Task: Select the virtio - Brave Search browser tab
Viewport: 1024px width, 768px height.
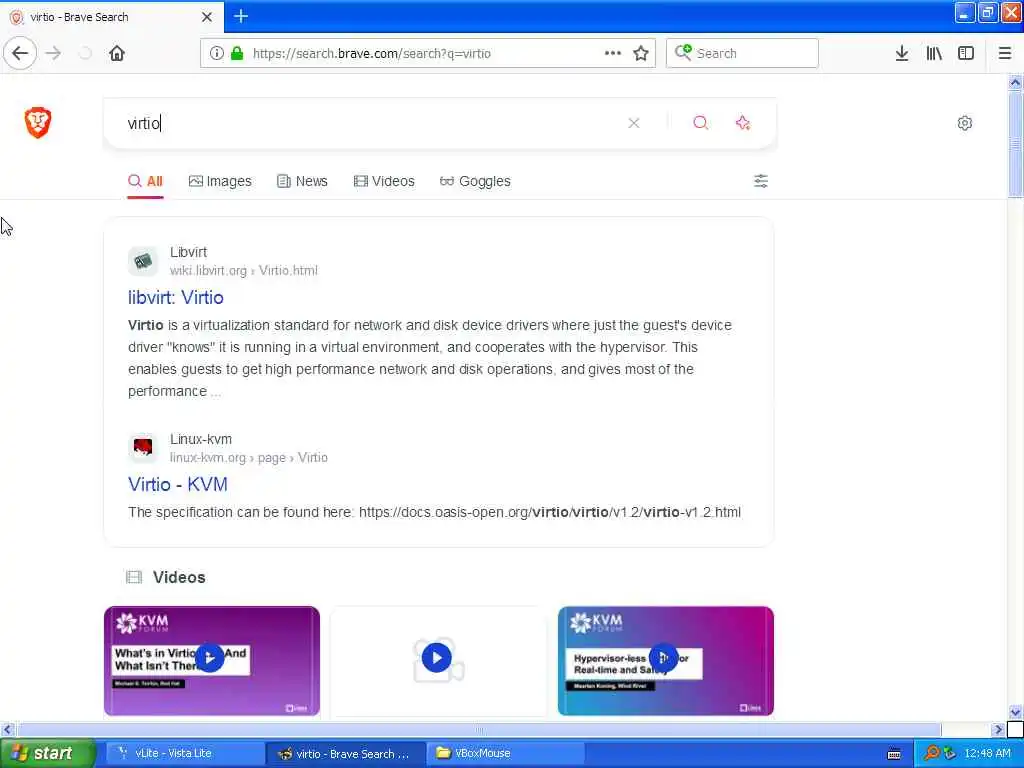Action: point(112,17)
